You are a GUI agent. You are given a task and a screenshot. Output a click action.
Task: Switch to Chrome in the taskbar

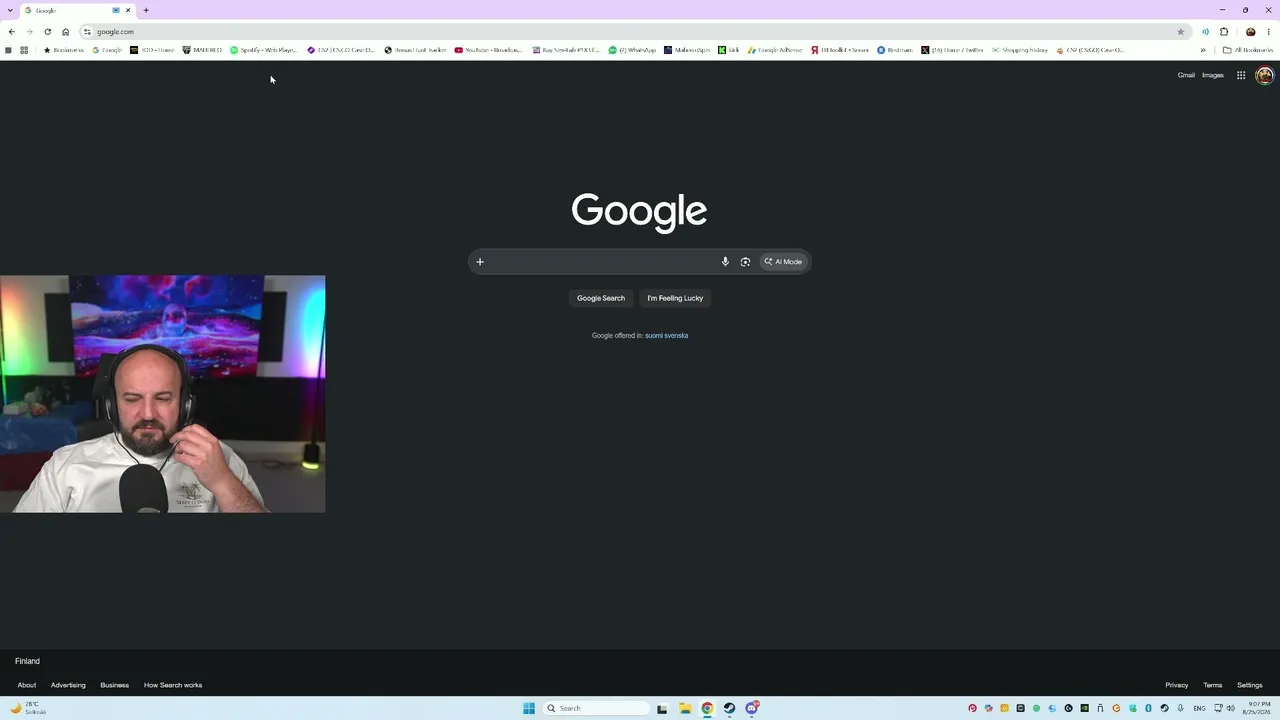point(707,709)
